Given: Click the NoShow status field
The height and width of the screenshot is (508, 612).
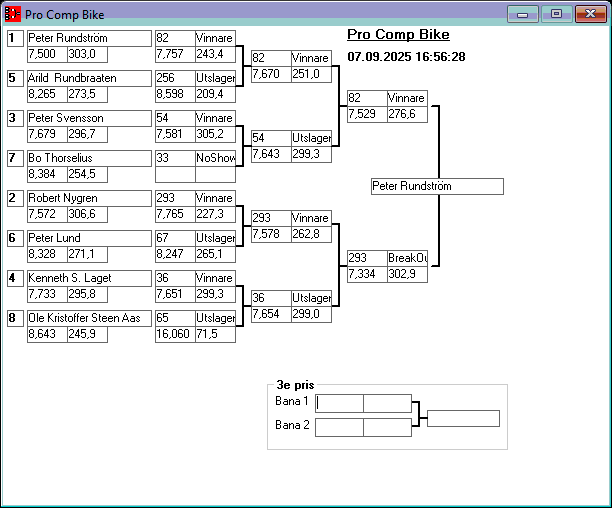Looking at the screenshot, I should point(215,158).
